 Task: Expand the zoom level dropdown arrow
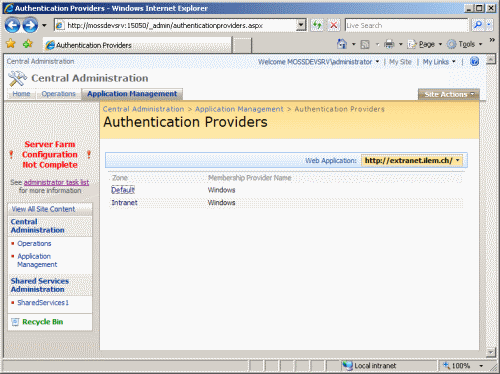(x=481, y=366)
